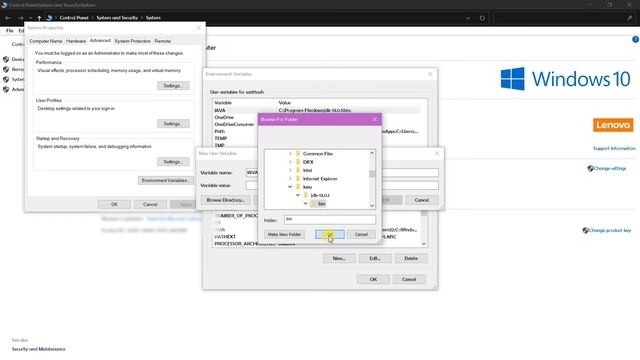Click Change product key link

tap(609, 230)
